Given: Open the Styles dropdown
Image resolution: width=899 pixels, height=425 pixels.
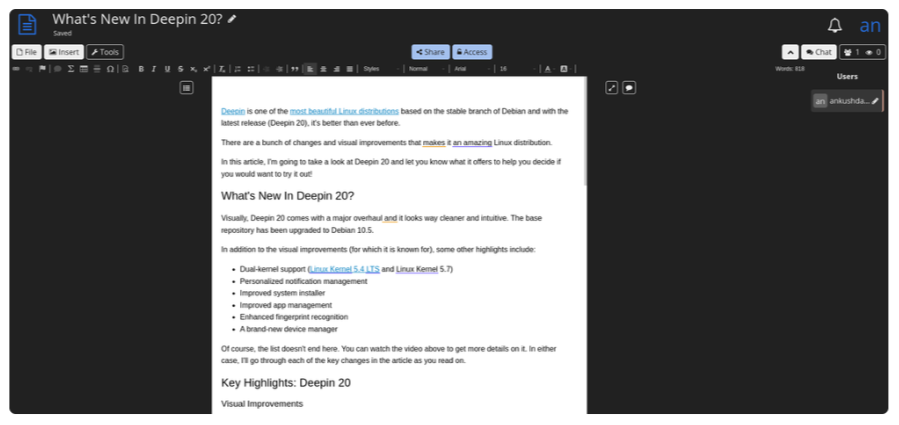Looking at the screenshot, I should (381, 69).
